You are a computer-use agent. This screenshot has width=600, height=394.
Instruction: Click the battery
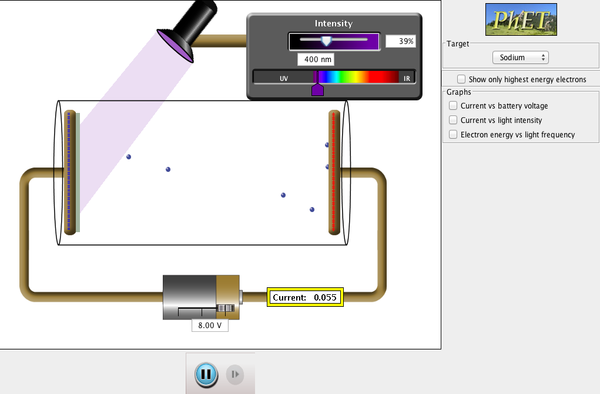coord(201,297)
